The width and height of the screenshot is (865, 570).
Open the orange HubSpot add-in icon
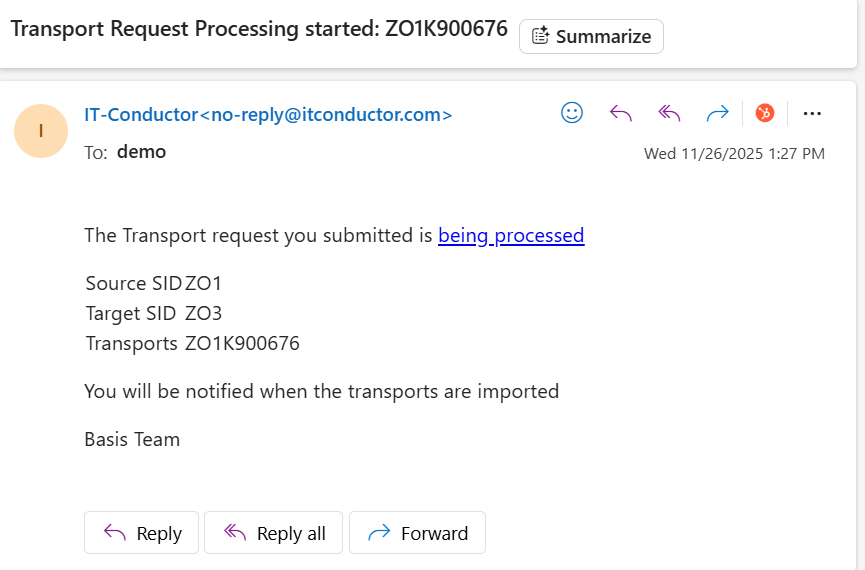[764, 113]
